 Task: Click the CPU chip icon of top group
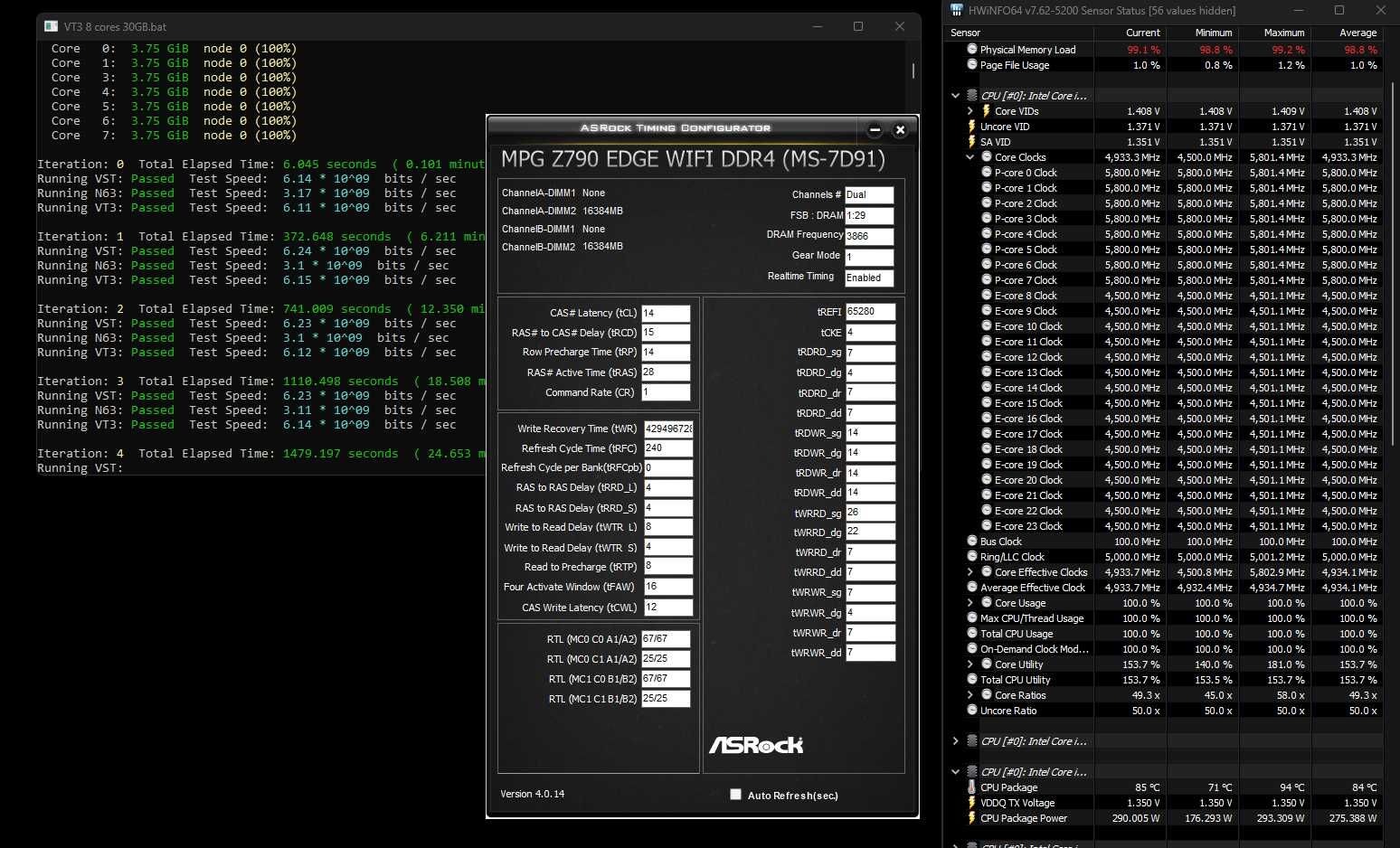click(971, 95)
